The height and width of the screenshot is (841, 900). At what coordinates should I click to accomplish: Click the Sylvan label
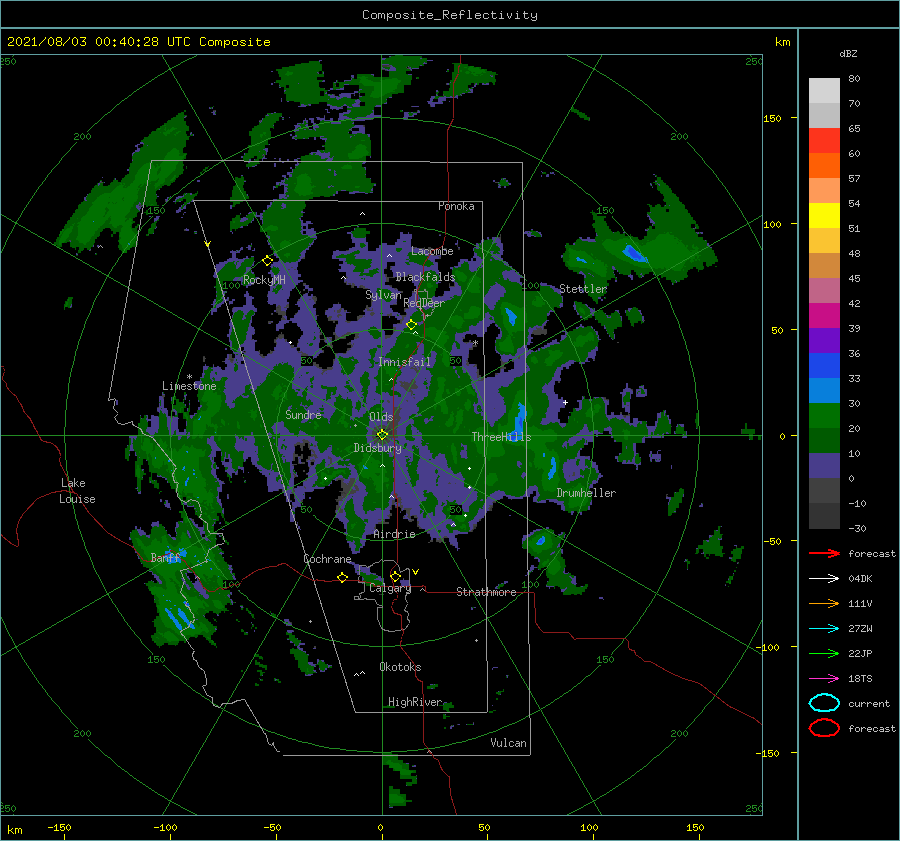click(x=383, y=295)
